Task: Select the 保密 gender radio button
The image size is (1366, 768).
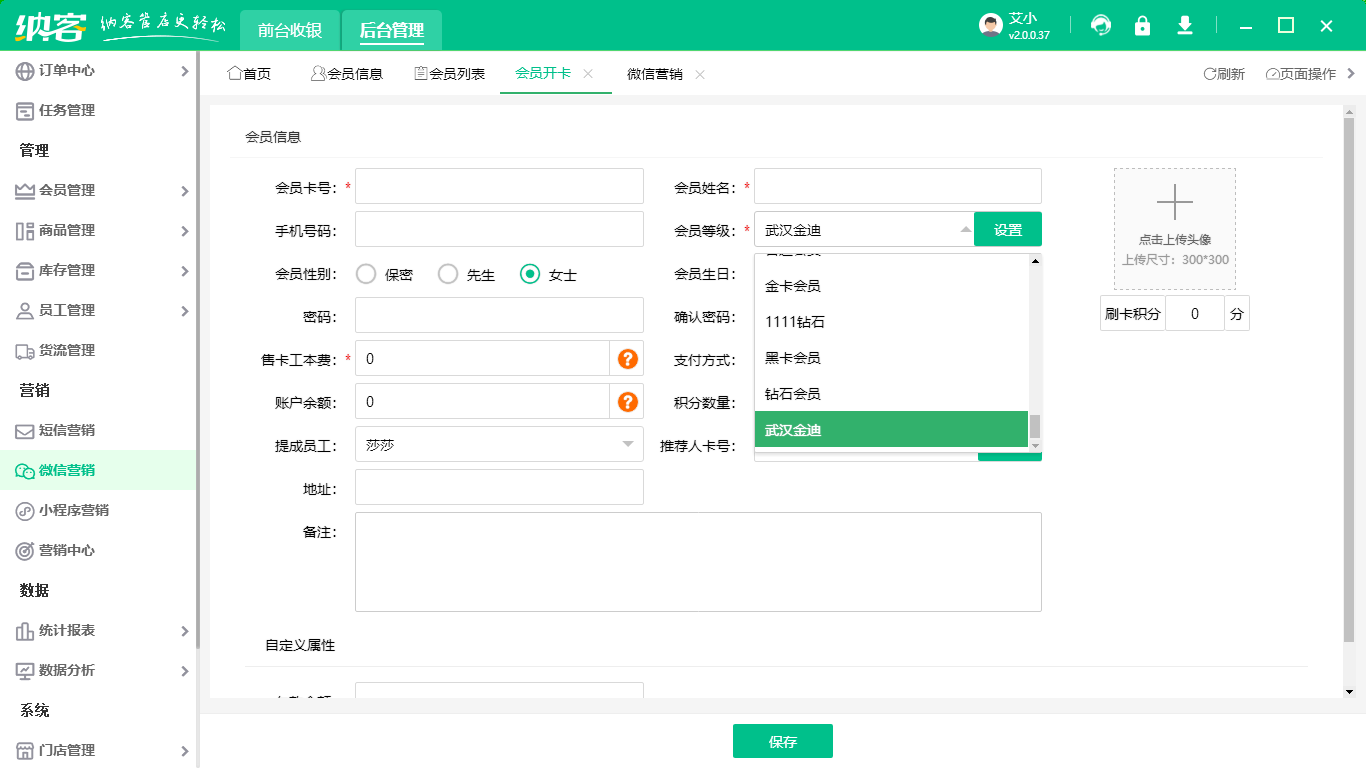Action: click(366, 274)
